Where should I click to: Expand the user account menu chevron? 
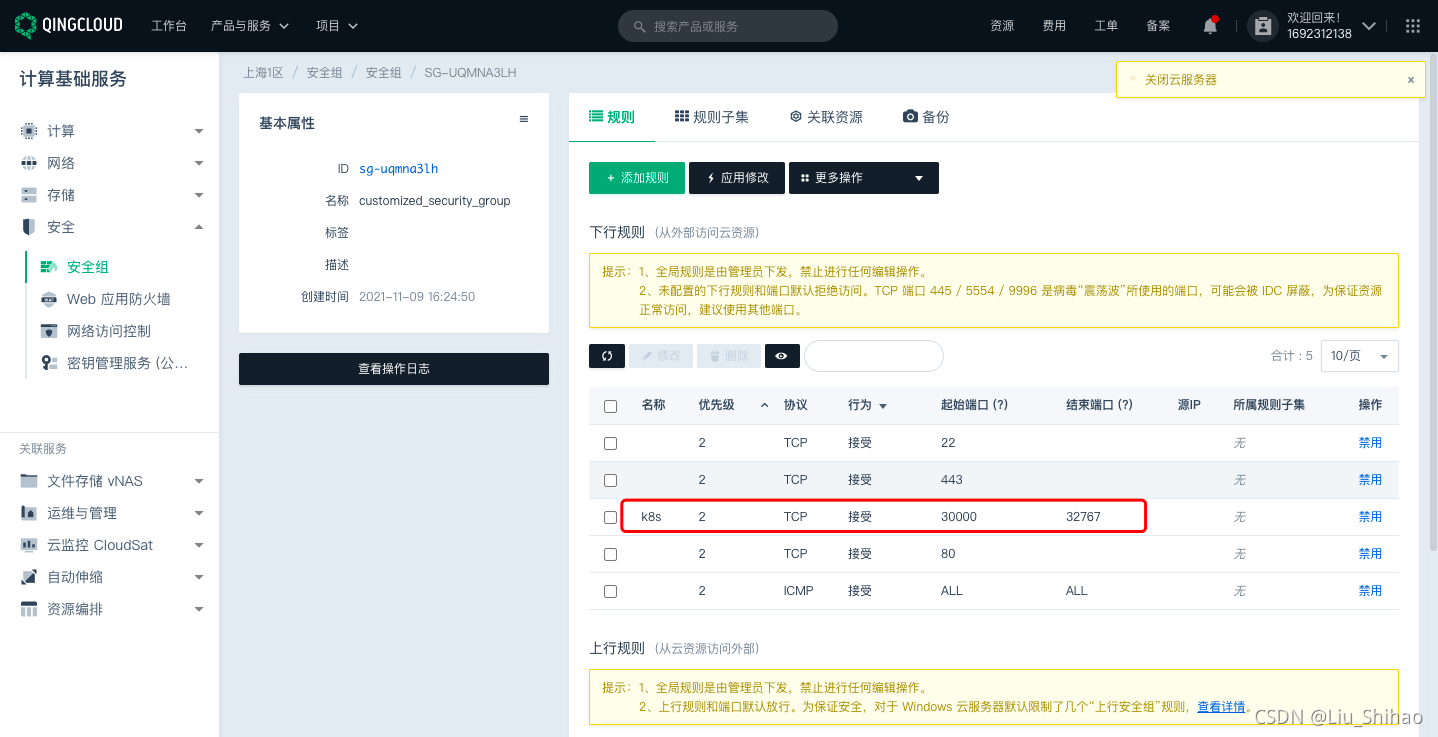tap(1369, 26)
